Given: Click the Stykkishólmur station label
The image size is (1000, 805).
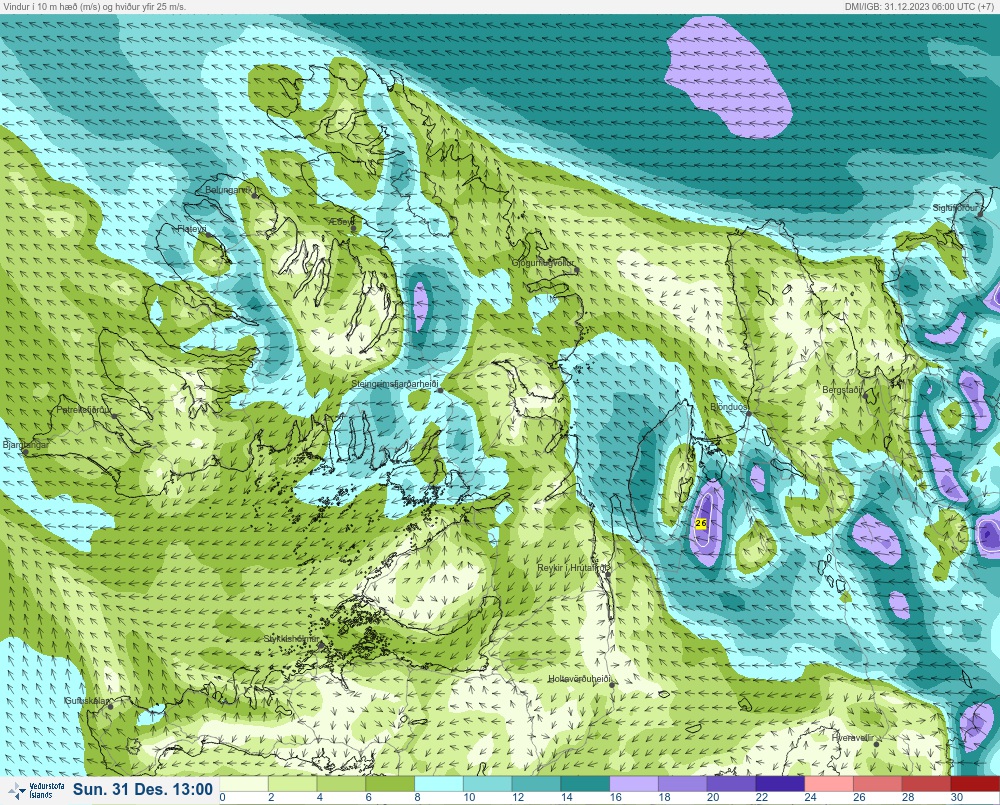Looking at the screenshot, I should point(291,639).
